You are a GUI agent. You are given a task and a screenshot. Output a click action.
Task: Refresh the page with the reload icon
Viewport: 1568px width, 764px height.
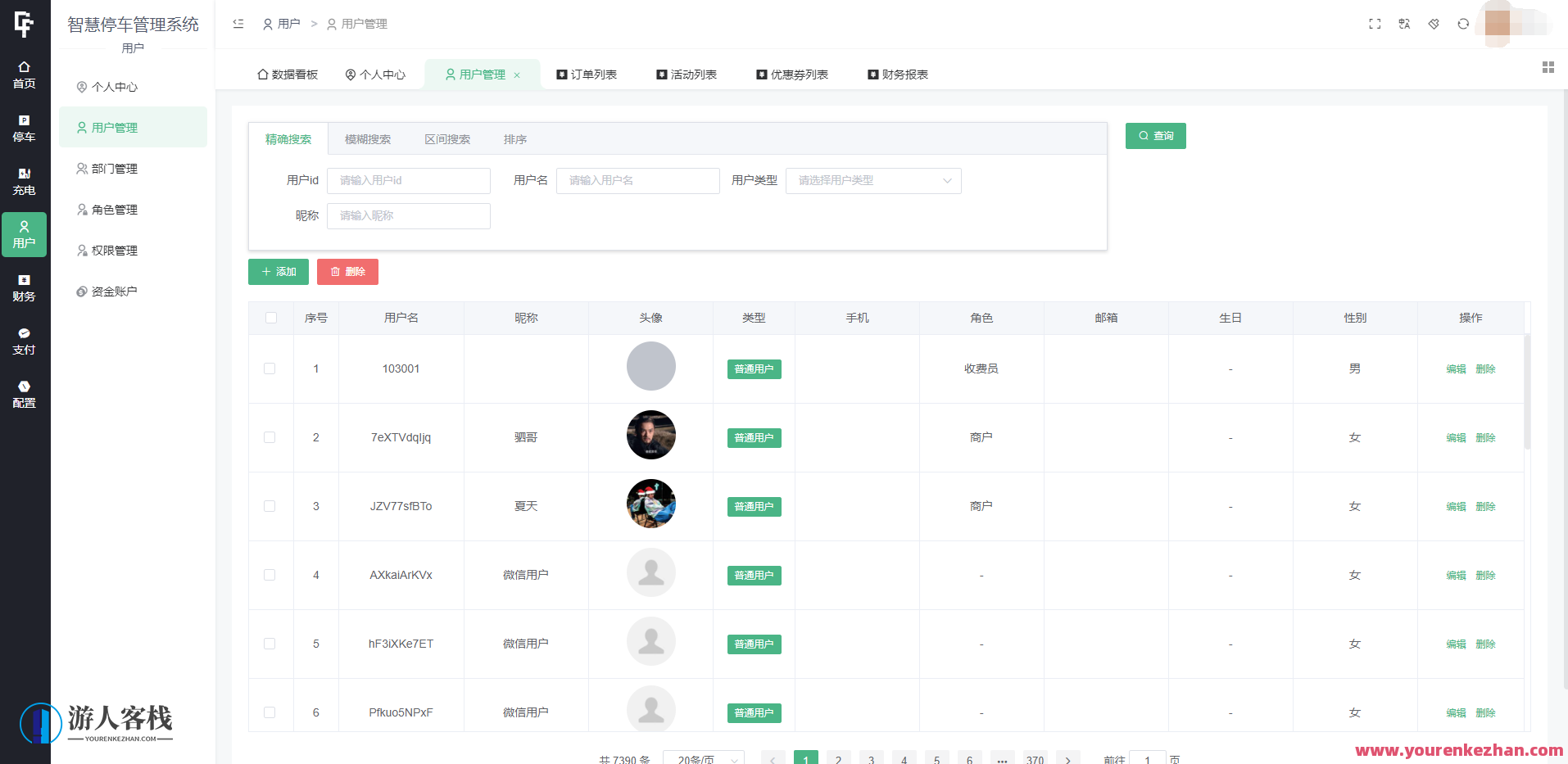[1462, 24]
